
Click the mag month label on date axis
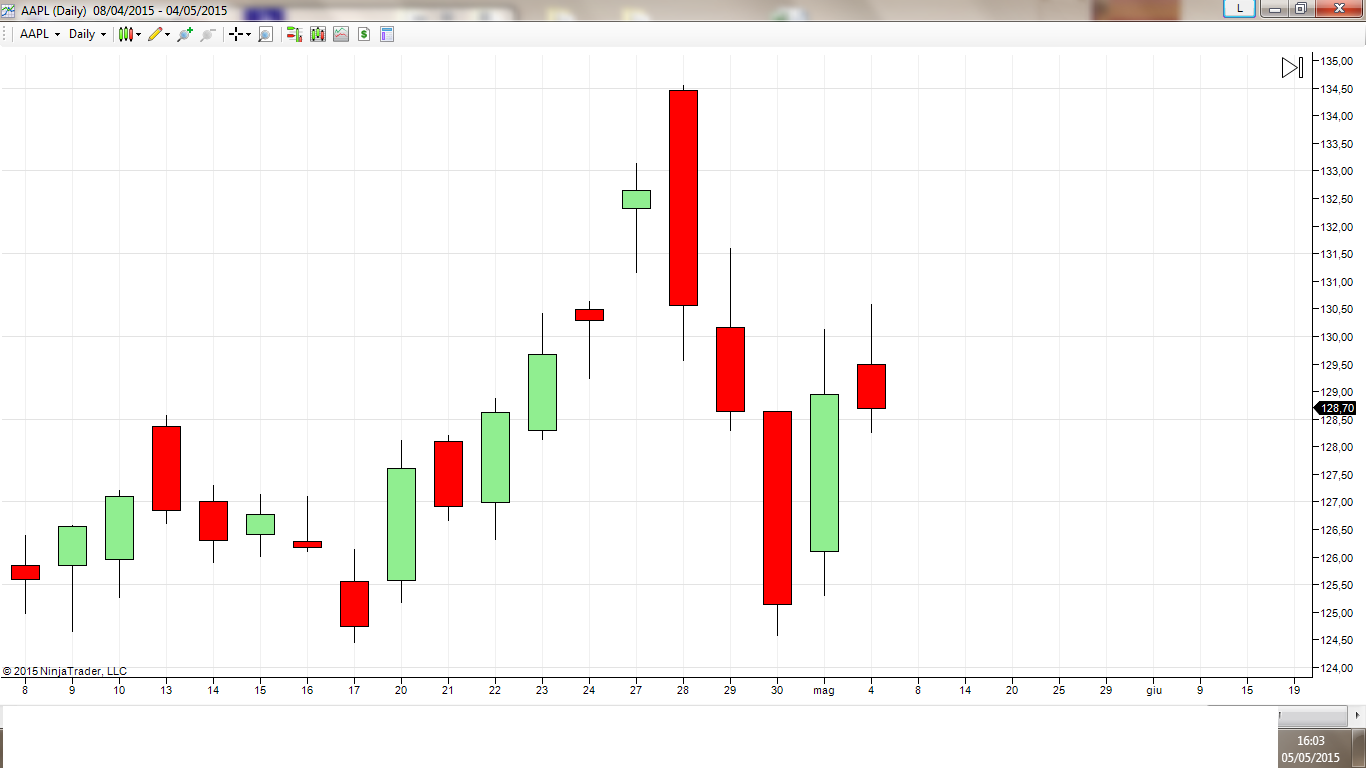[824, 690]
